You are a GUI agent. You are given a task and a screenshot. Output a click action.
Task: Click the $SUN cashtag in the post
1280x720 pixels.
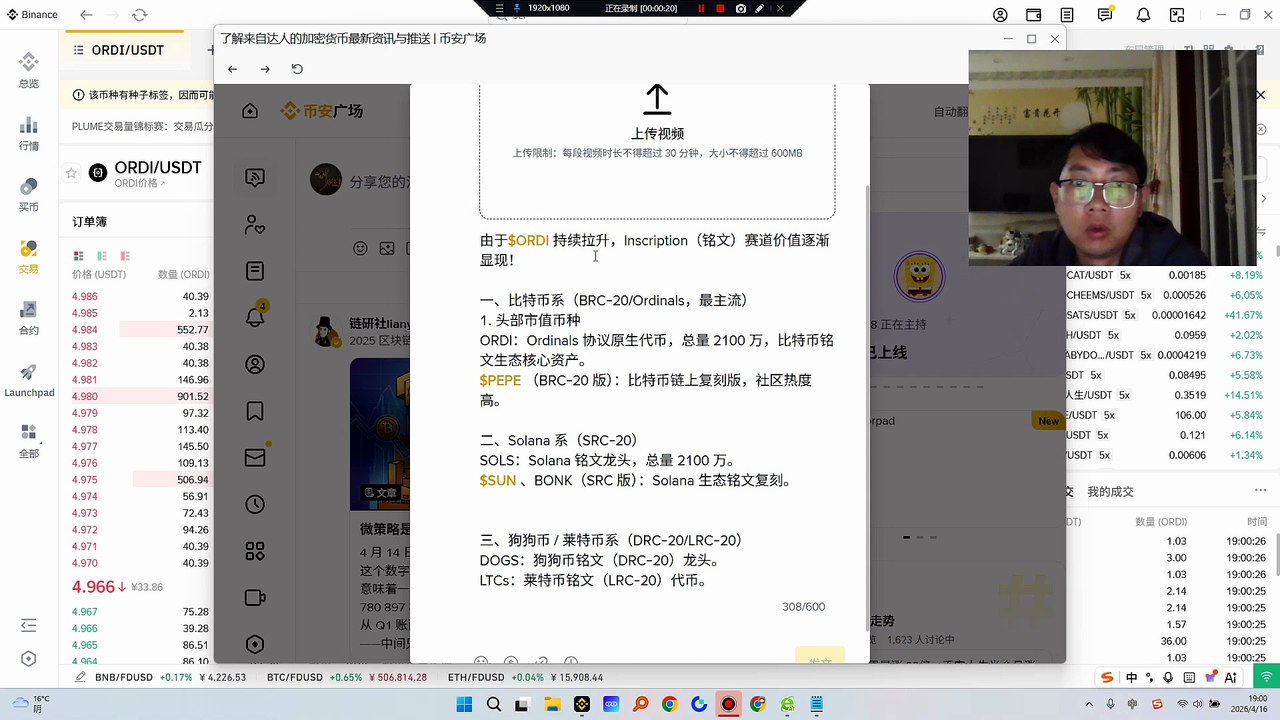tap(498, 480)
